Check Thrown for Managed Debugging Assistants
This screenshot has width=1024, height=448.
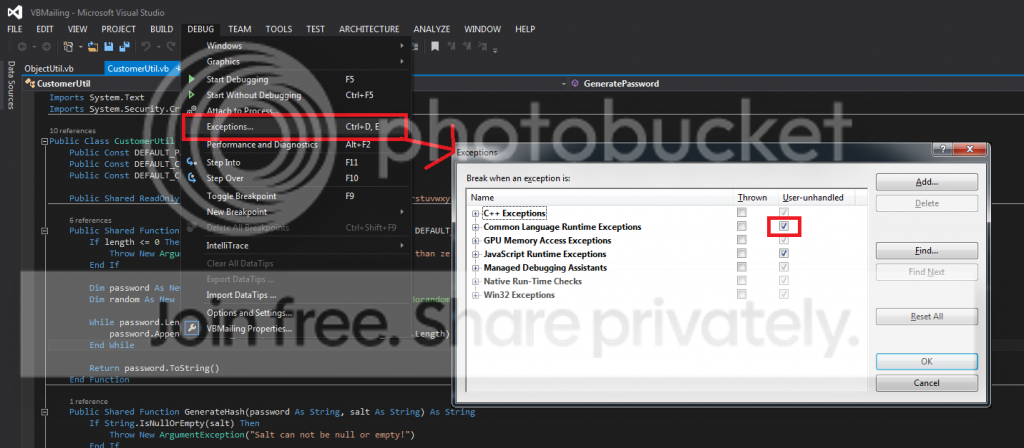click(741, 267)
